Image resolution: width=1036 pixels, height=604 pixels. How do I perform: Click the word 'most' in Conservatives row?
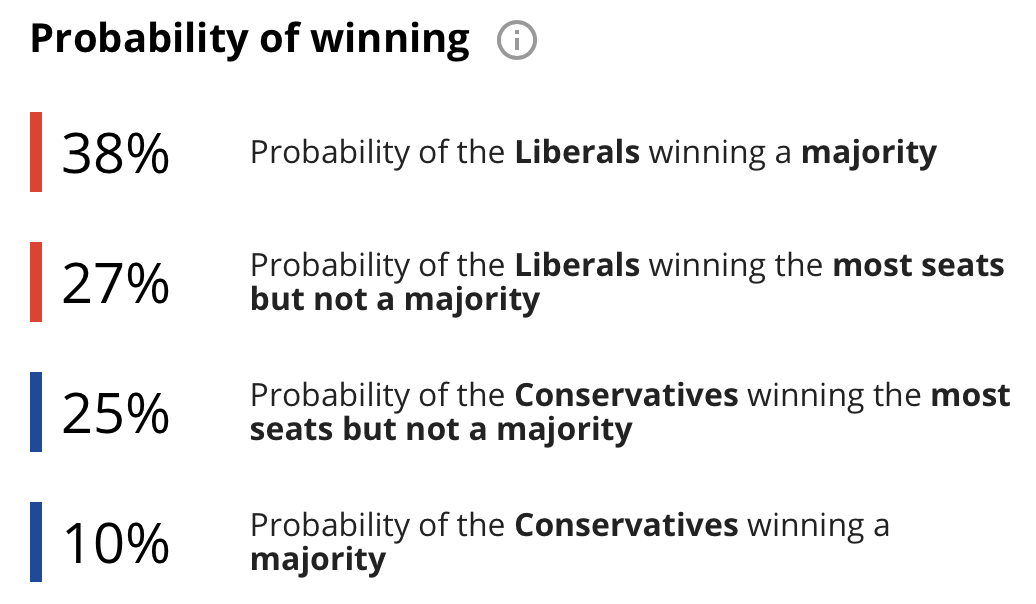tap(970, 395)
